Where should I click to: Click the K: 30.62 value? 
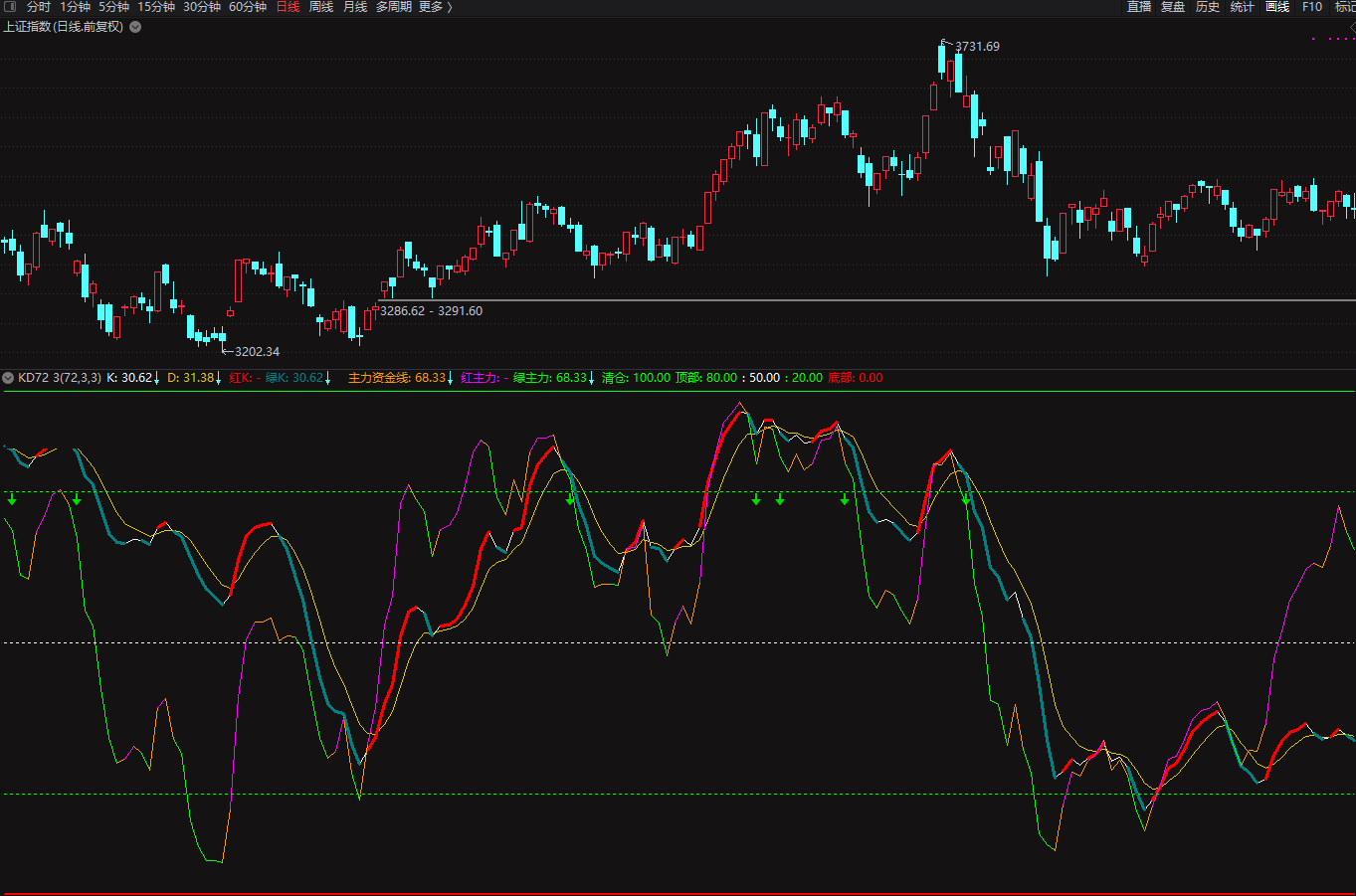click(130, 378)
